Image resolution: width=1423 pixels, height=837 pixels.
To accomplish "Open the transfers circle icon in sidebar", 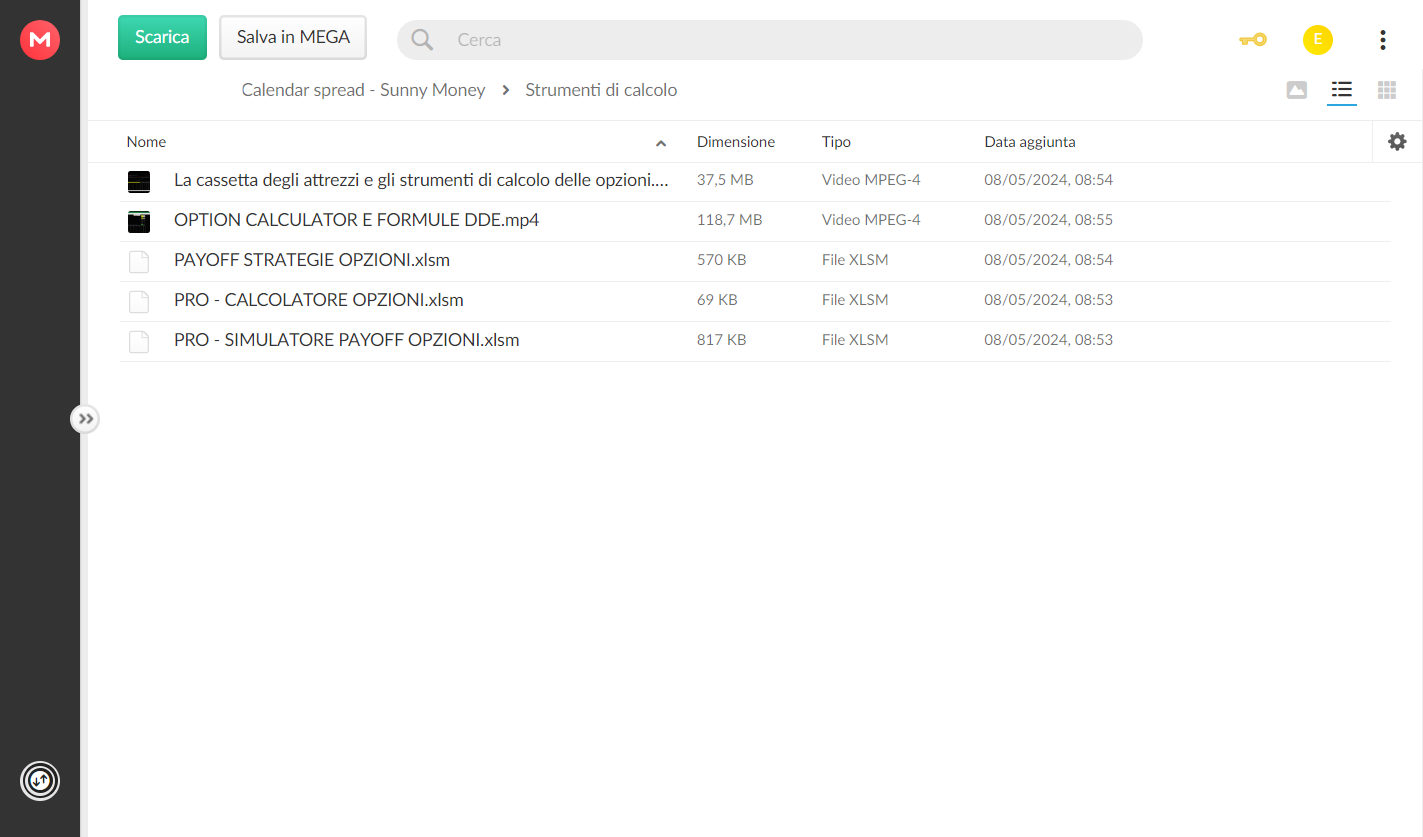I will [40, 780].
